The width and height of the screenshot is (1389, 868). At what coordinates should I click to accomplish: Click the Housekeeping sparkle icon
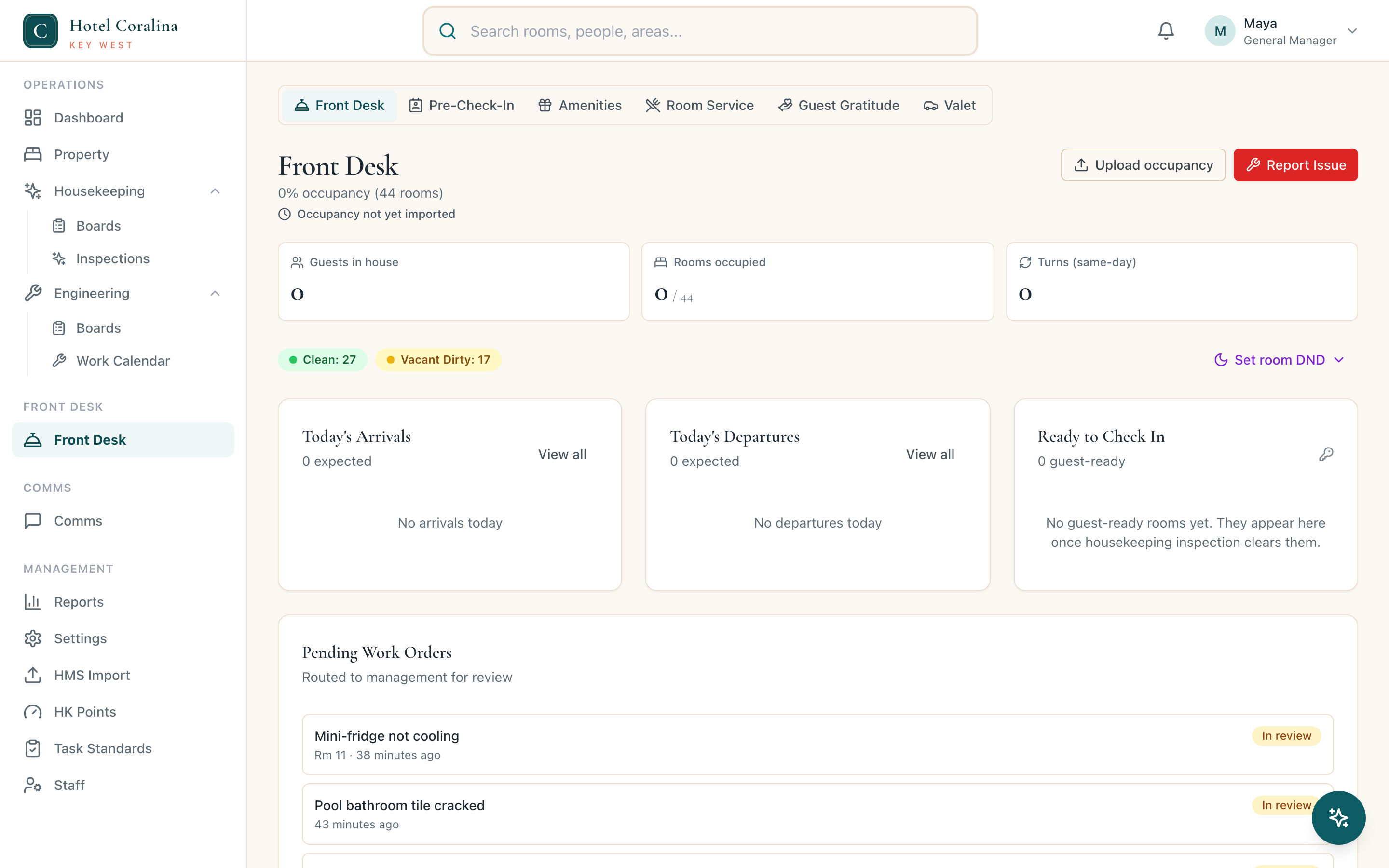click(33, 191)
